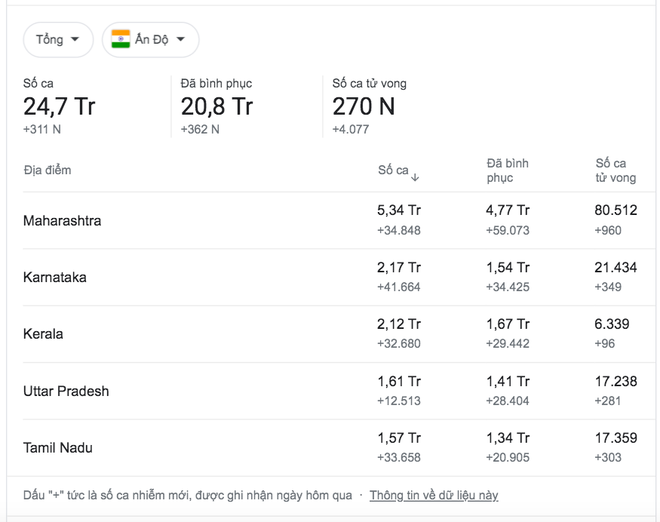Click Tamil Nadu cases value 1,57 Tr
The width and height of the screenshot is (660, 522).
[399, 438]
